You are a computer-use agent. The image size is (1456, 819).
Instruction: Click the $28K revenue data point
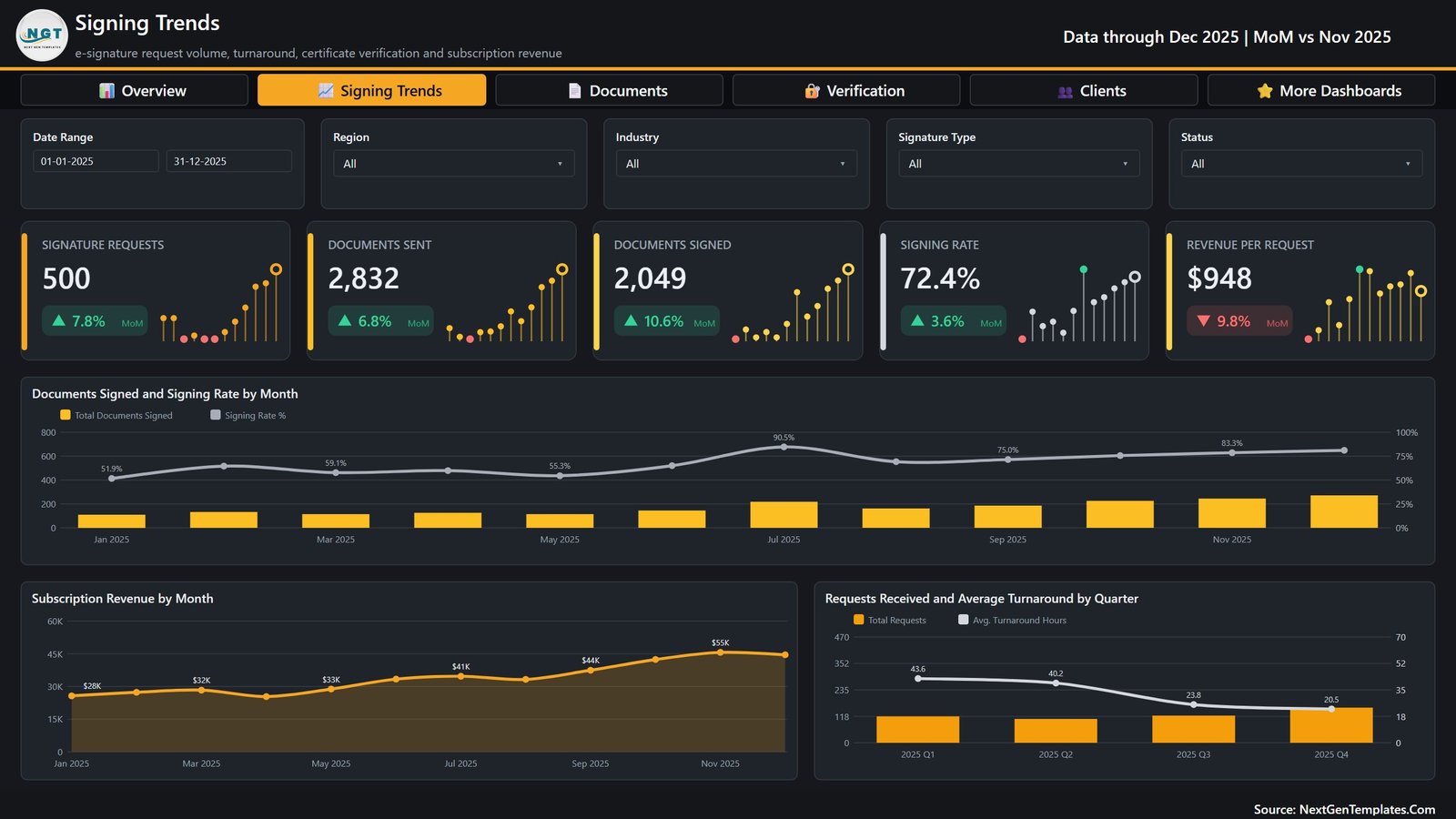pos(72,695)
